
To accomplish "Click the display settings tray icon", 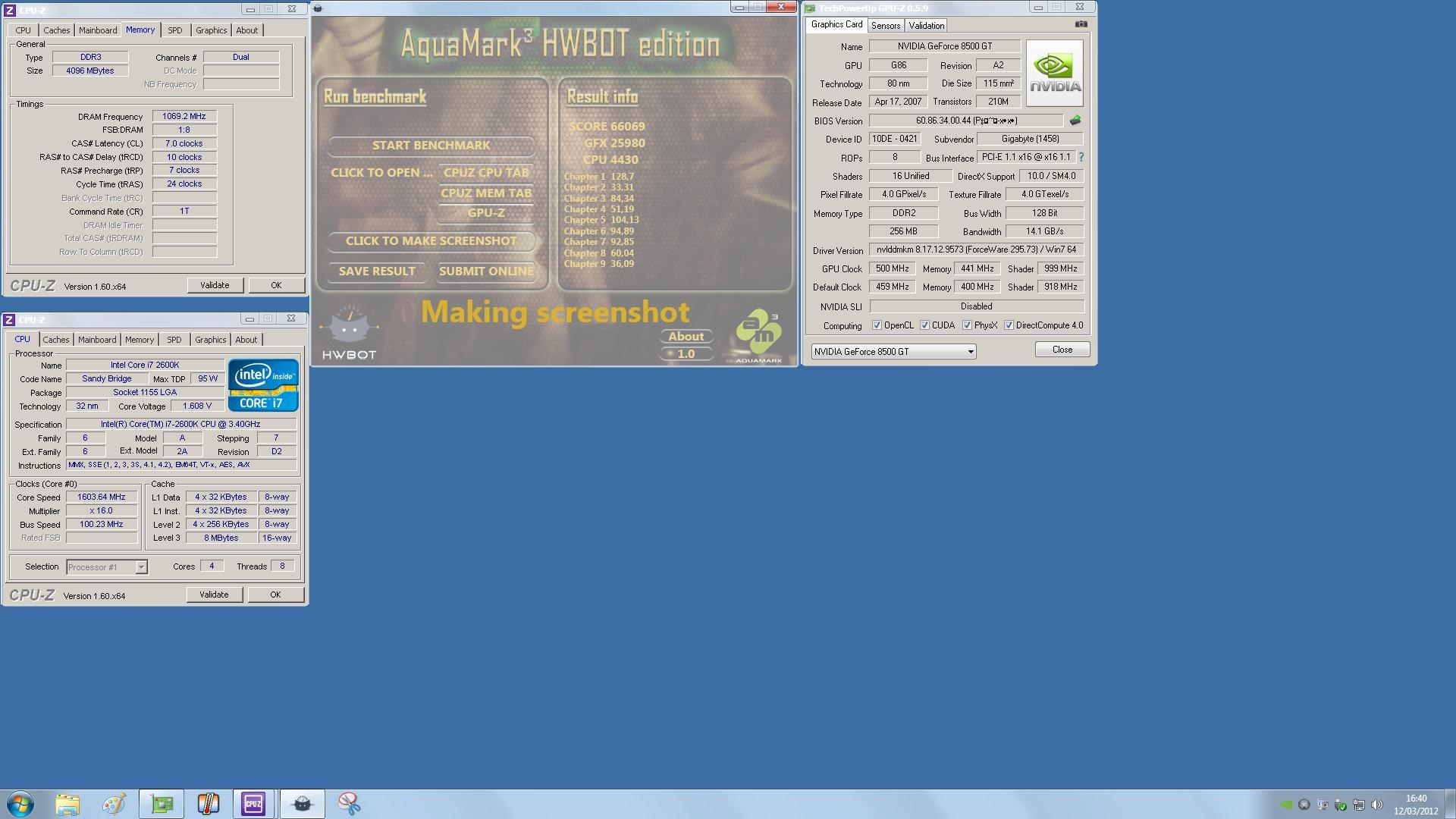I will (x=1323, y=805).
